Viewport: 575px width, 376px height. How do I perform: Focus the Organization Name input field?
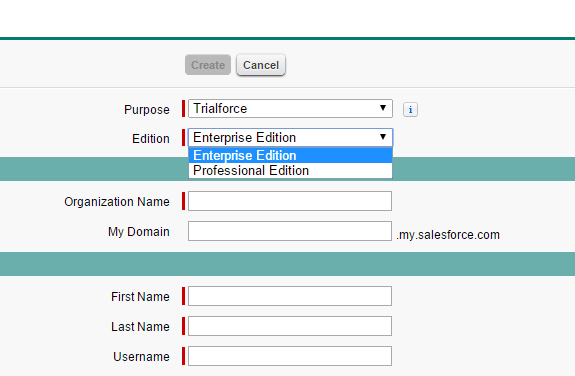pos(290,201)
